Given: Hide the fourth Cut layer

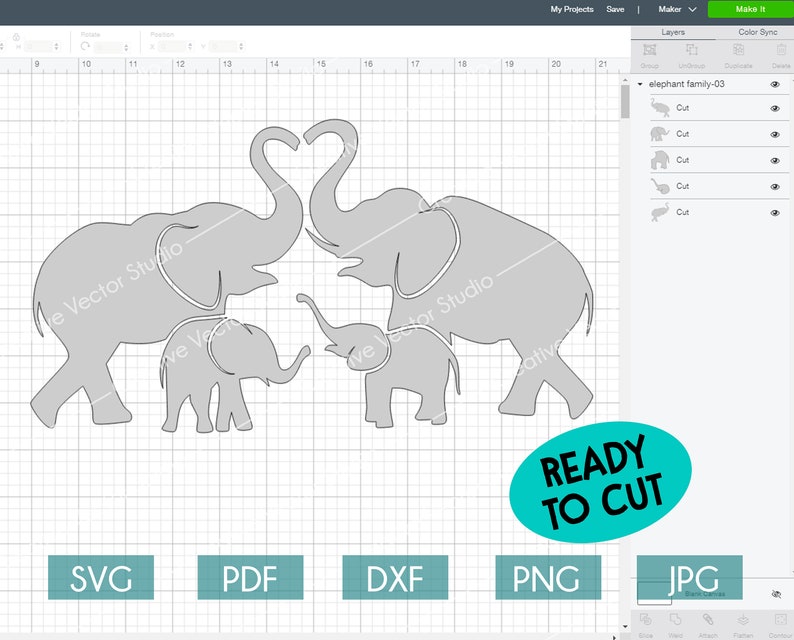Looking at the screenshot, I should [775, 187].
